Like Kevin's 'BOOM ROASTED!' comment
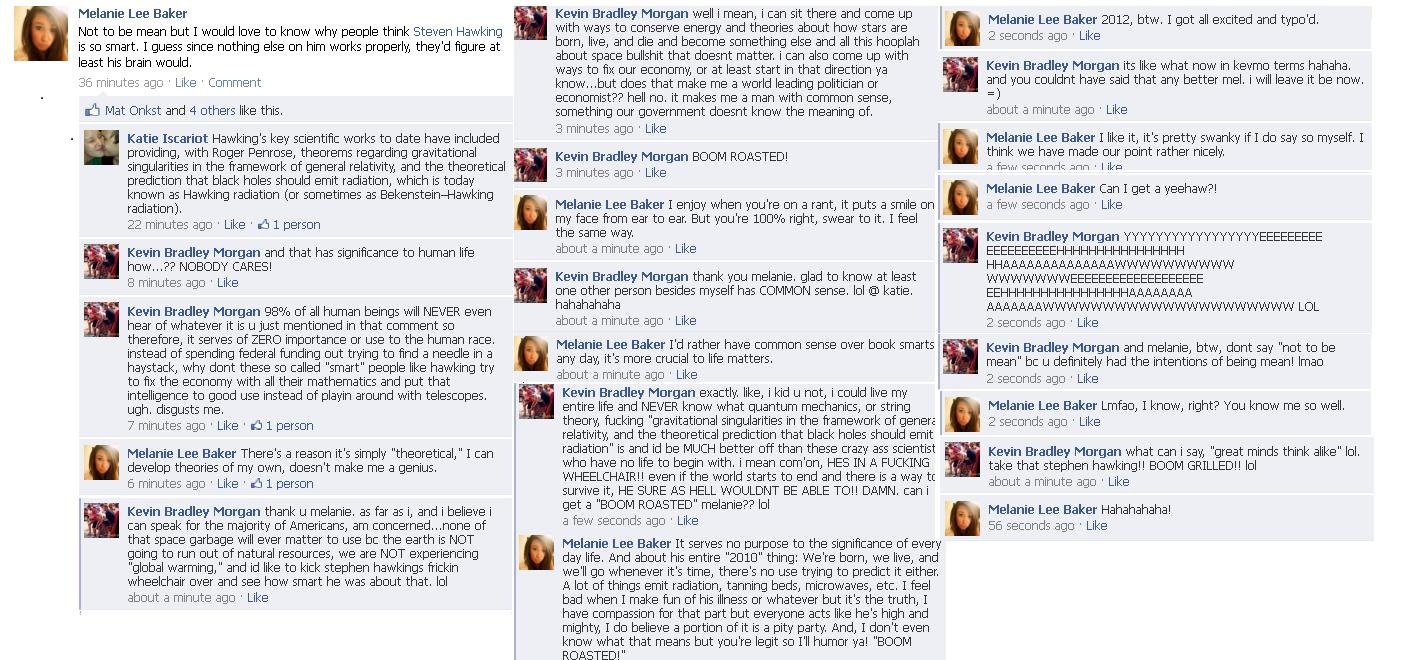Image resolution: width=1407 pixels, height=660 pixels. [656, 172]
